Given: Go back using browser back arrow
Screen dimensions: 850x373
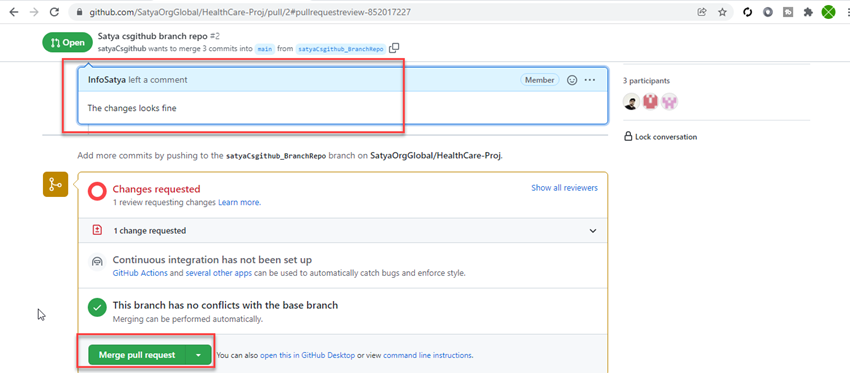Looking at the screenshot, I should point(13,12).
